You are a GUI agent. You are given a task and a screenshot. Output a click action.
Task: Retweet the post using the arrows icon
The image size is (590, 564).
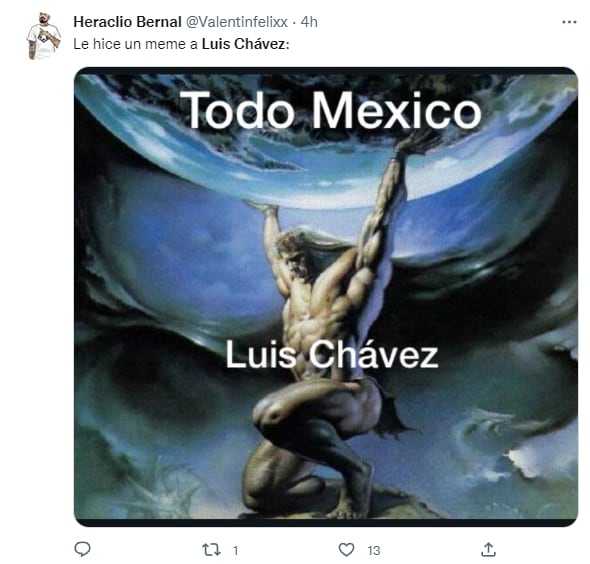(x=211, y=550)
